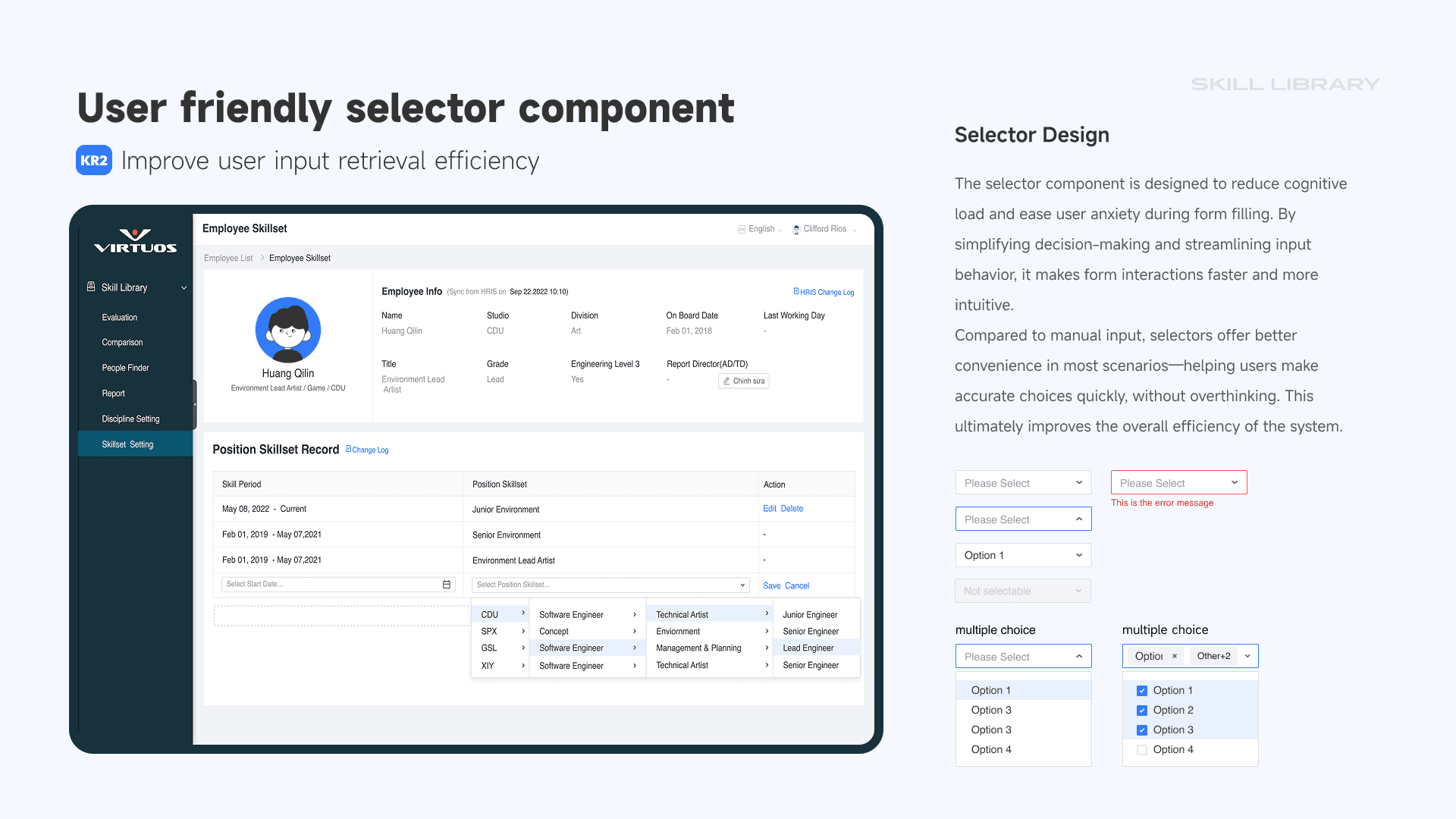Uncheck the Option 1 checkbox

(1142, 691)
